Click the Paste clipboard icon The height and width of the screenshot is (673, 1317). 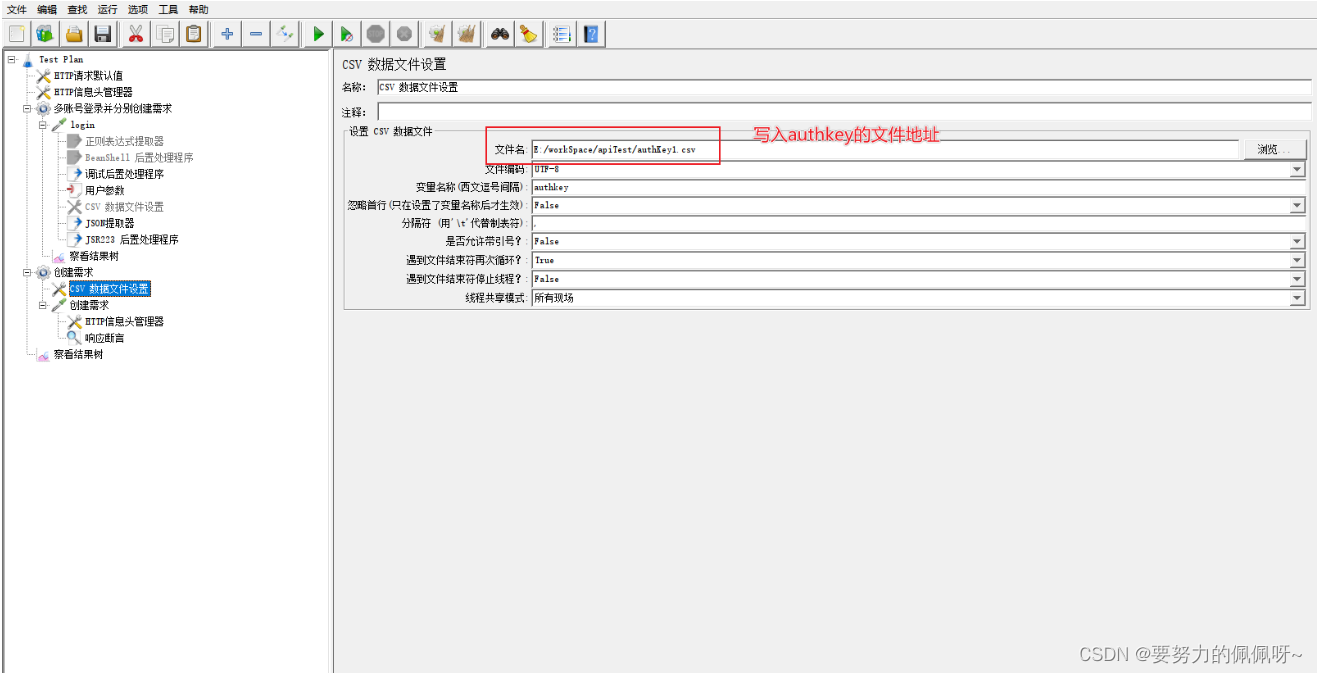pos(194,34)
